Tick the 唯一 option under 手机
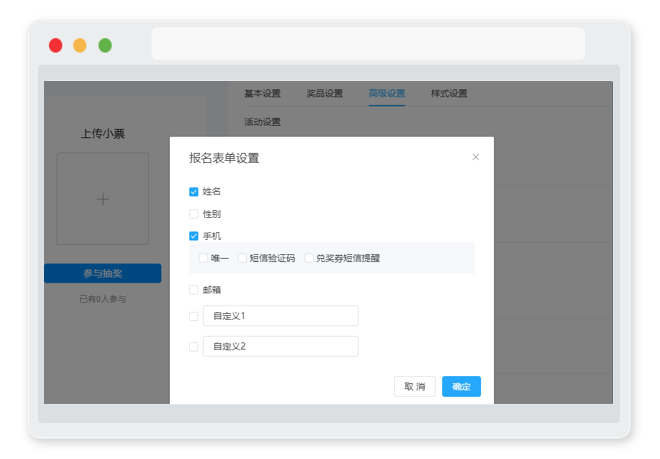 (x=203, y=258)
